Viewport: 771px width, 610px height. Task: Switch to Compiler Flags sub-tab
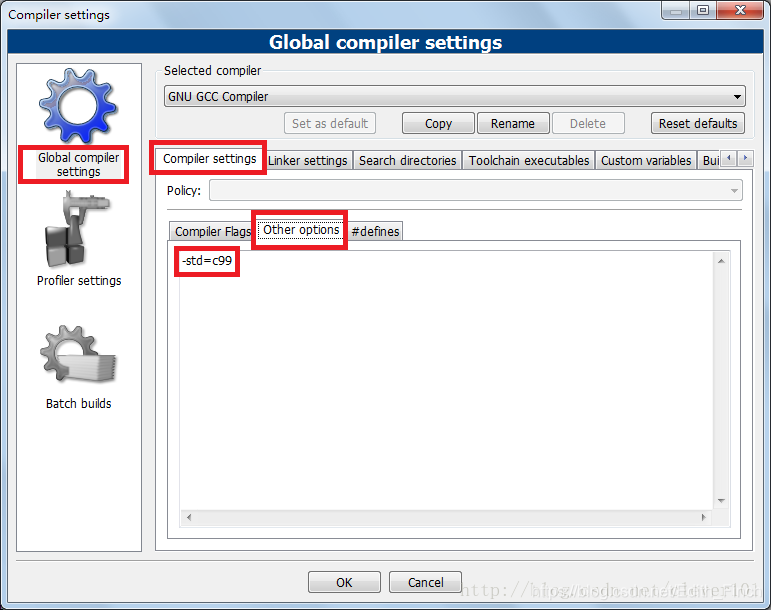click(212, 232)
